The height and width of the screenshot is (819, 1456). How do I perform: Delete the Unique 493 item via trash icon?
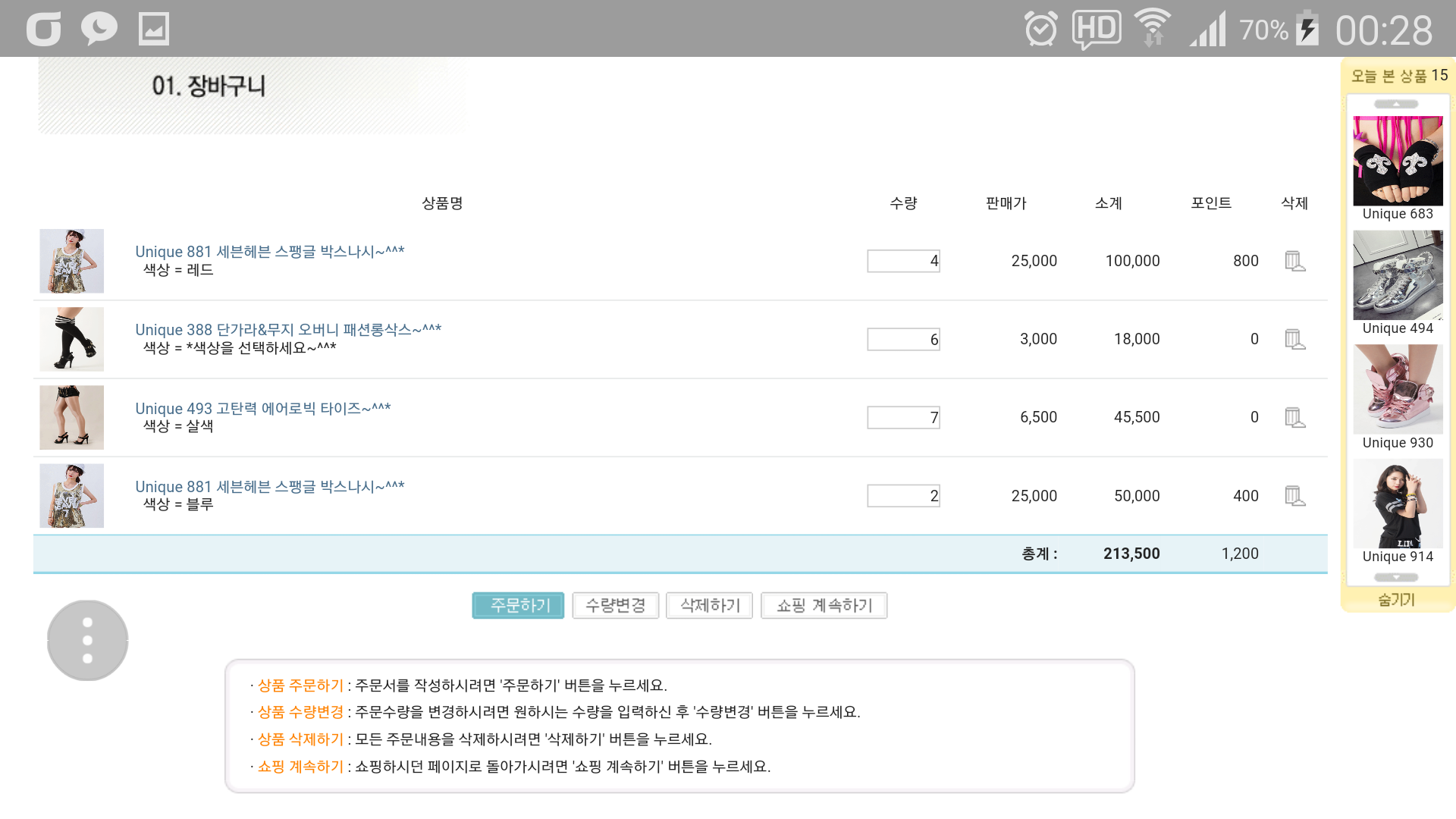[x=1295, y=418]
